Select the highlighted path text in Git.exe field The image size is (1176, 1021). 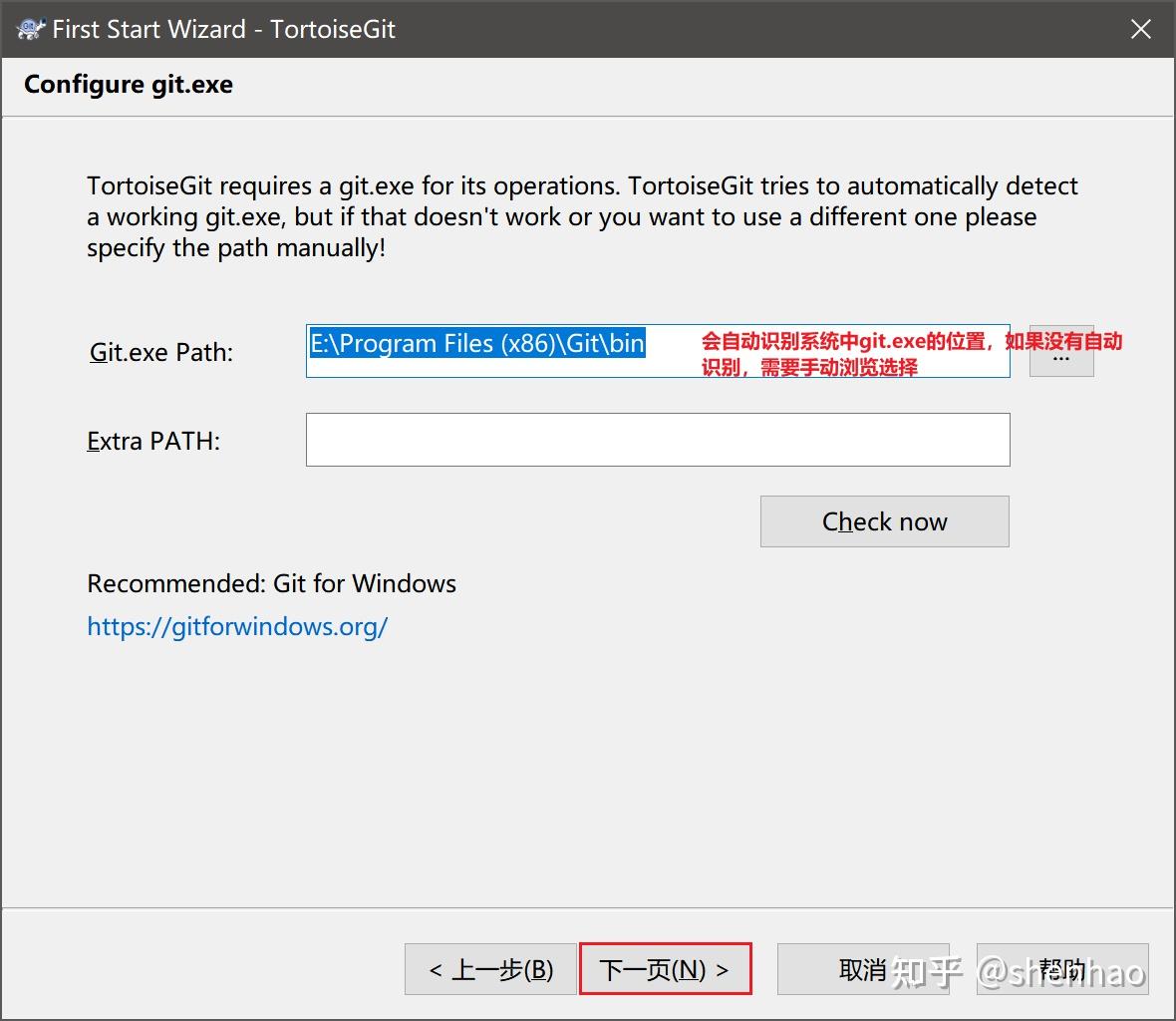[476, 343]
